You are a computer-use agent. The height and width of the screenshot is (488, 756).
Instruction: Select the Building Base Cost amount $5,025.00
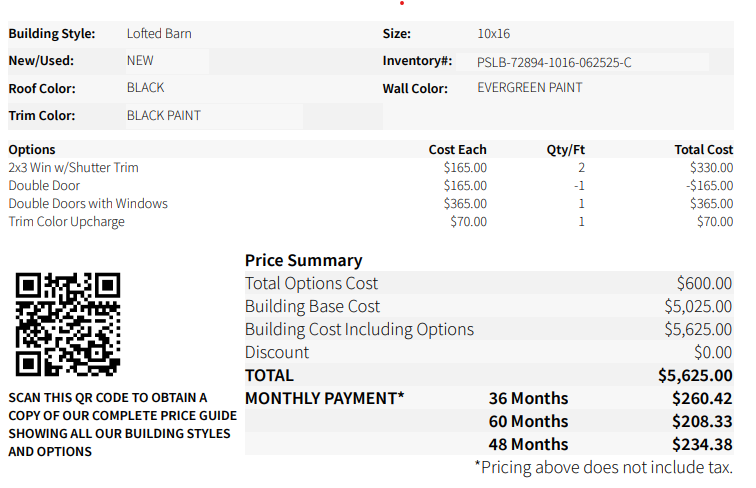698,307
